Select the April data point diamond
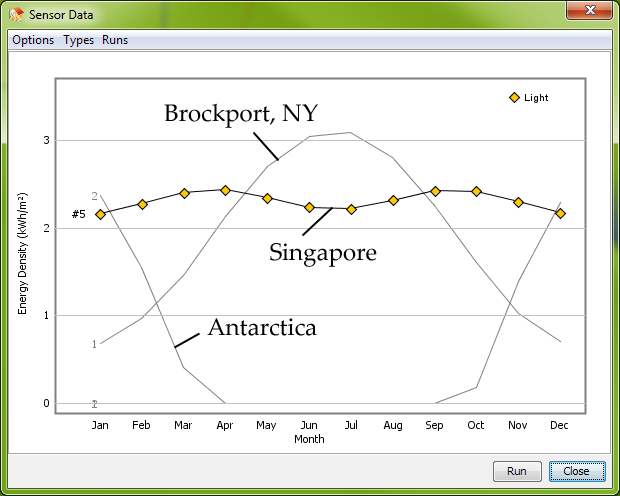 coord(225,190)
